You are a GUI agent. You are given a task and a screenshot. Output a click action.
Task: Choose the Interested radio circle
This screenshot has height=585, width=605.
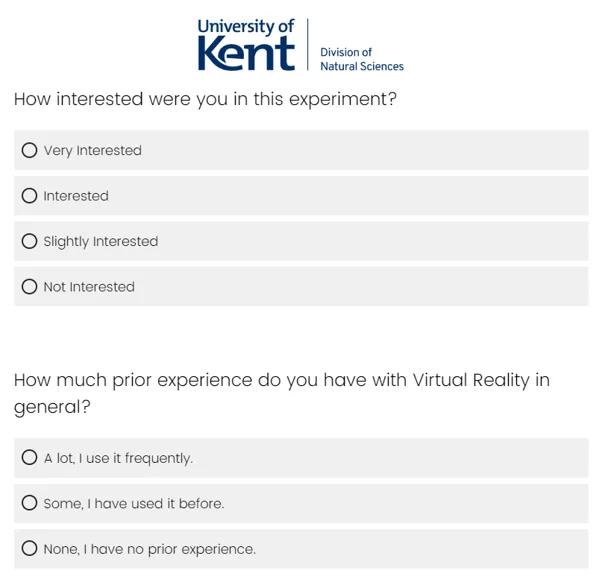[x=30, y=196]
